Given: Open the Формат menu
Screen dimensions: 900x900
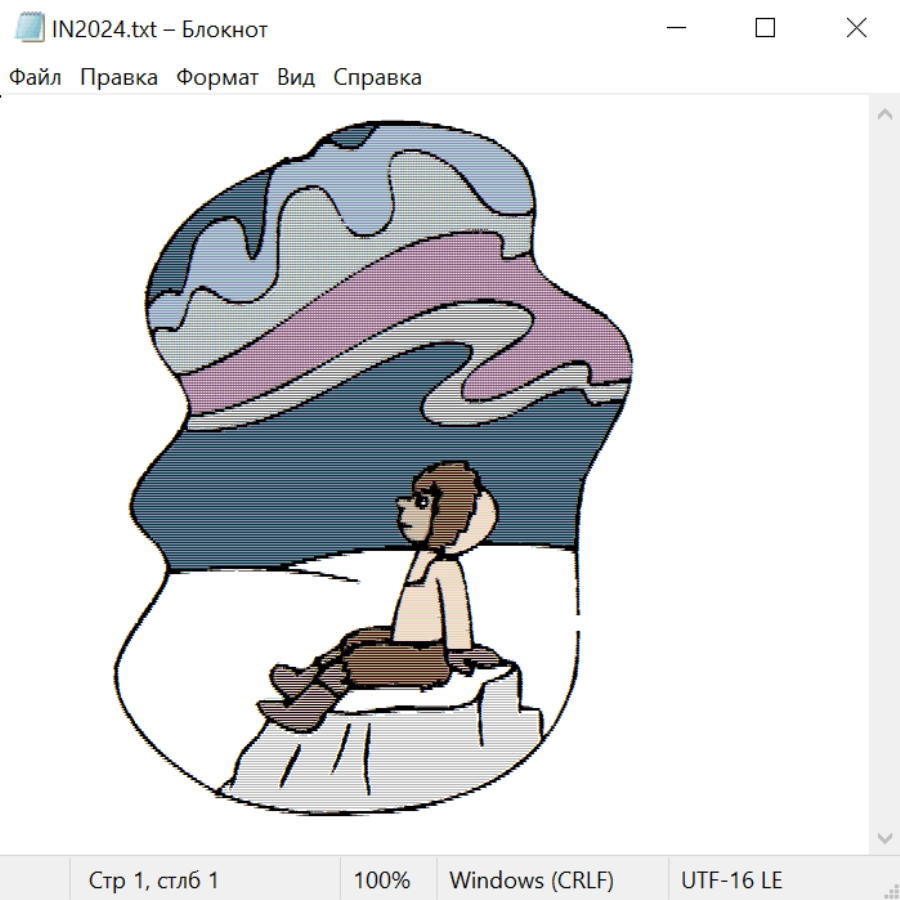Looking at the screenshot, I should click(217, 77).
